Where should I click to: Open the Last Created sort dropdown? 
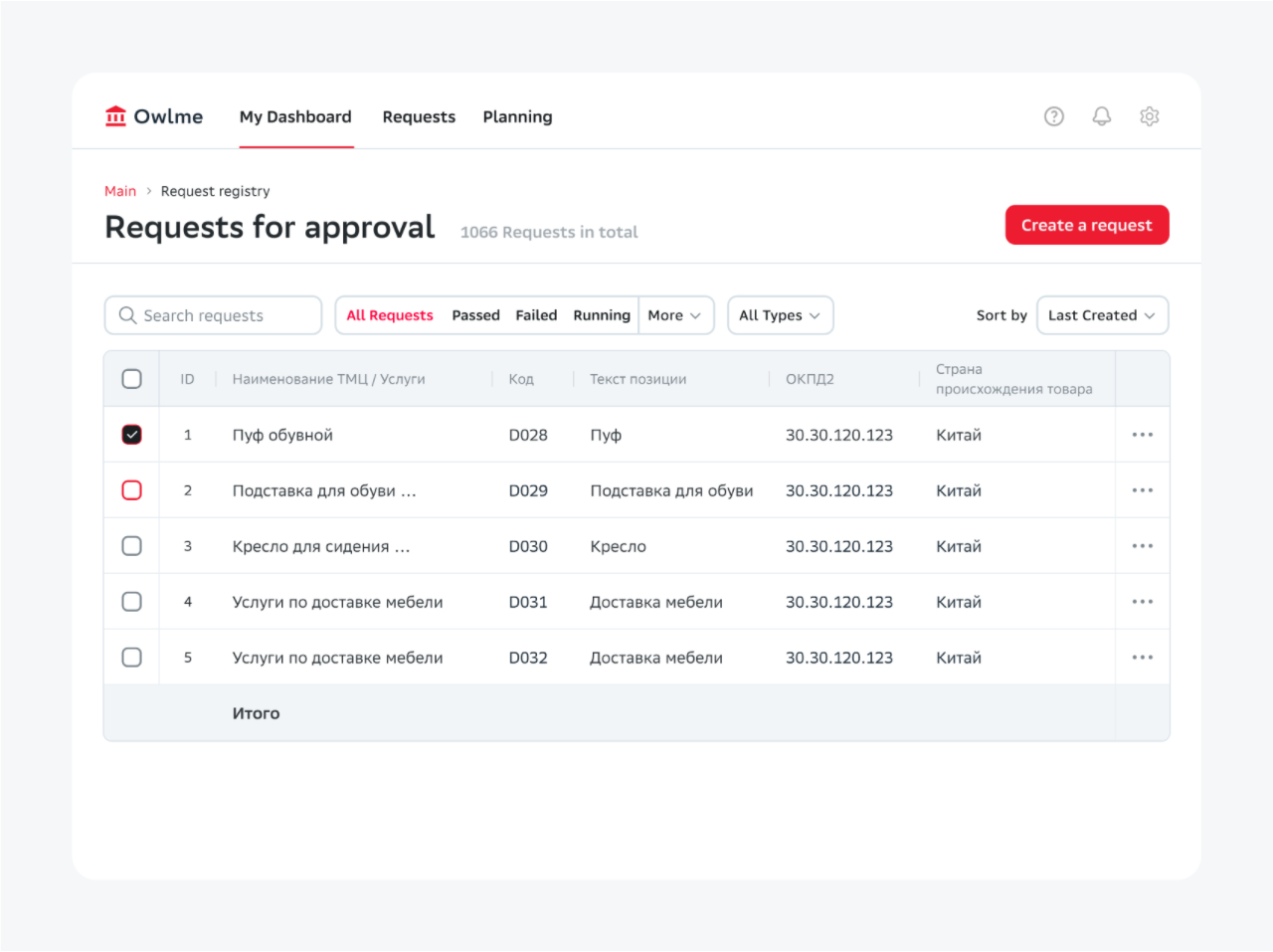point(1103,315)
